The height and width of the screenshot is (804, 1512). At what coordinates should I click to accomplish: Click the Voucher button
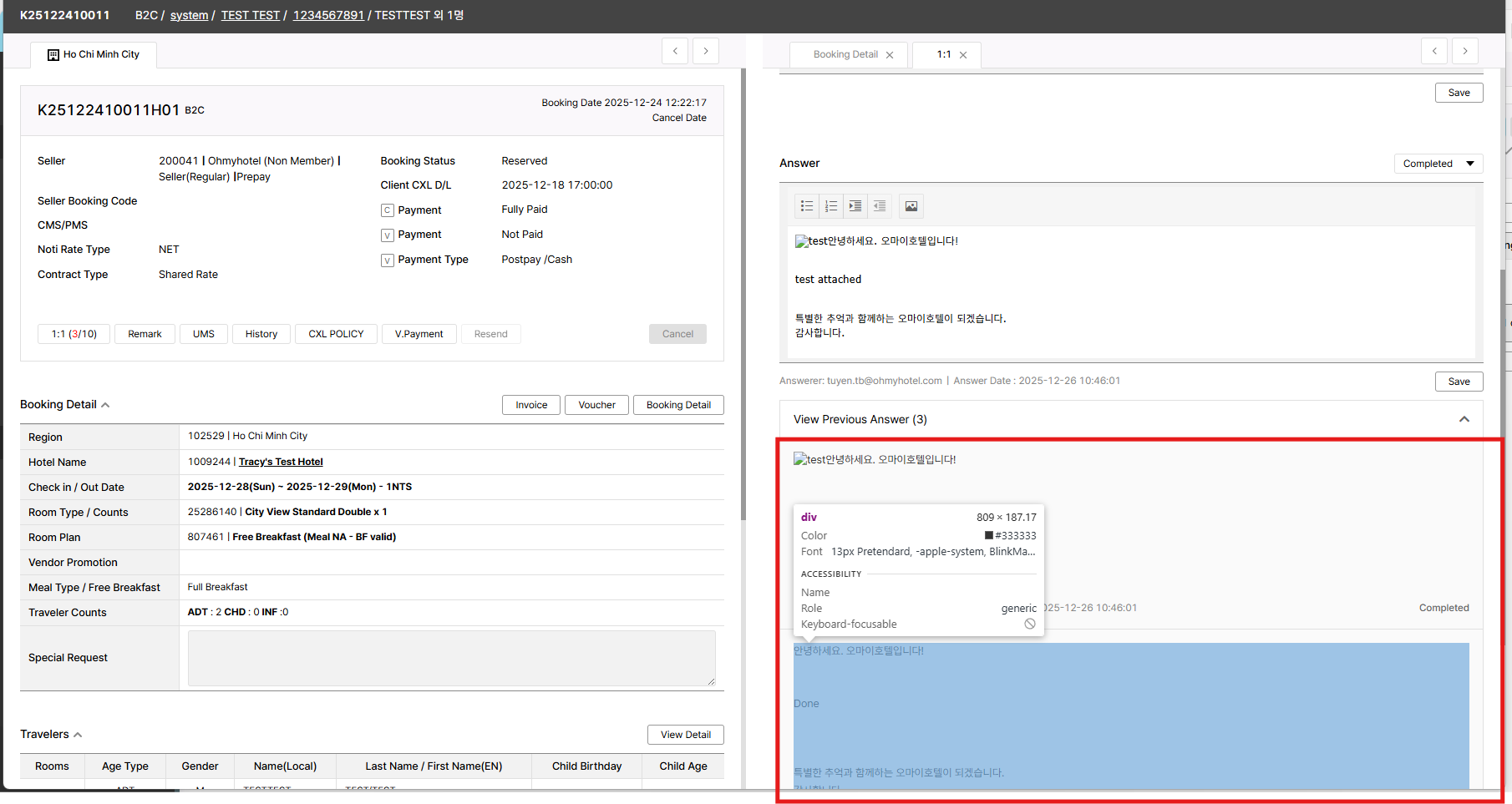(596, 405)
